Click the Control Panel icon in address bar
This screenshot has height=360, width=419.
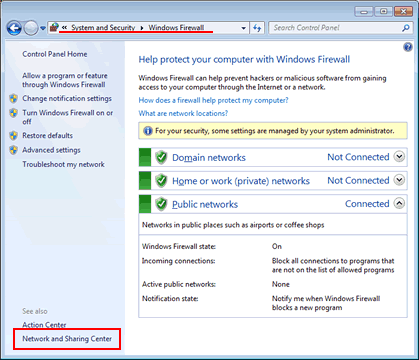pos(54,28)
